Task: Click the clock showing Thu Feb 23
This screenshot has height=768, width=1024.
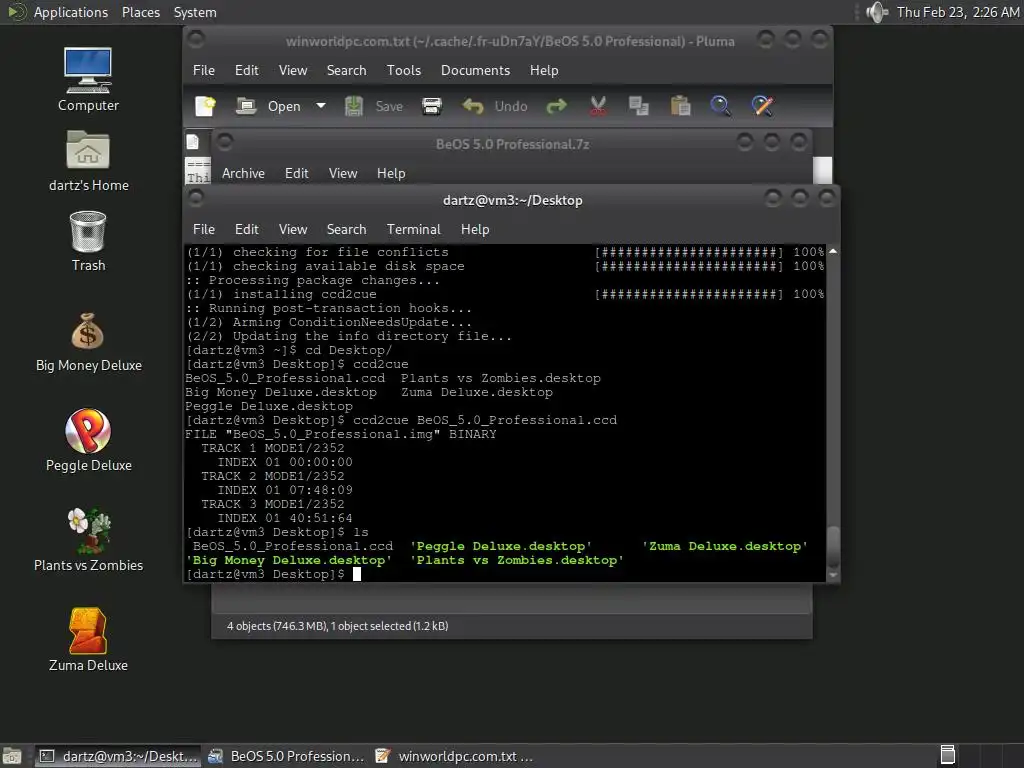Action: [x=957, y=12]
